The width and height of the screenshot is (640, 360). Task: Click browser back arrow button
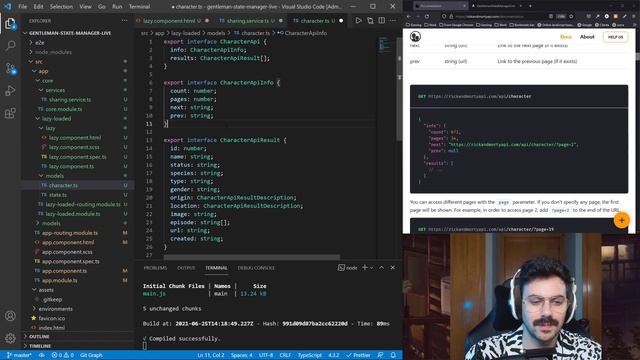[409, 16]
